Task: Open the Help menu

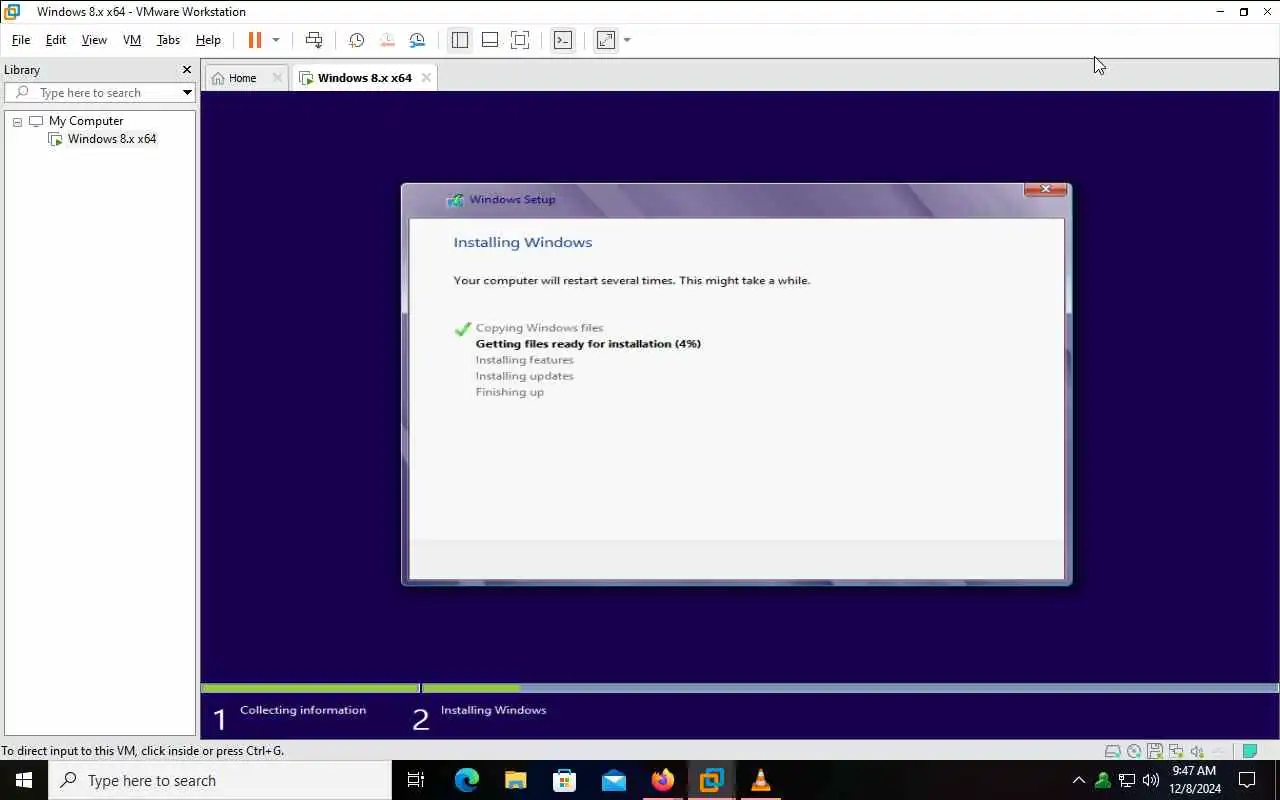Action: [208, 40]
